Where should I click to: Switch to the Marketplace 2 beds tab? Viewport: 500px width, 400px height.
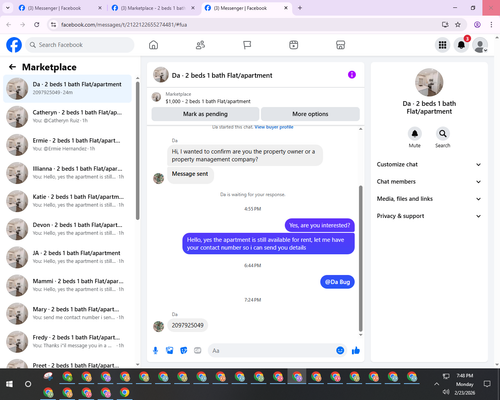[x=152, y=8]
